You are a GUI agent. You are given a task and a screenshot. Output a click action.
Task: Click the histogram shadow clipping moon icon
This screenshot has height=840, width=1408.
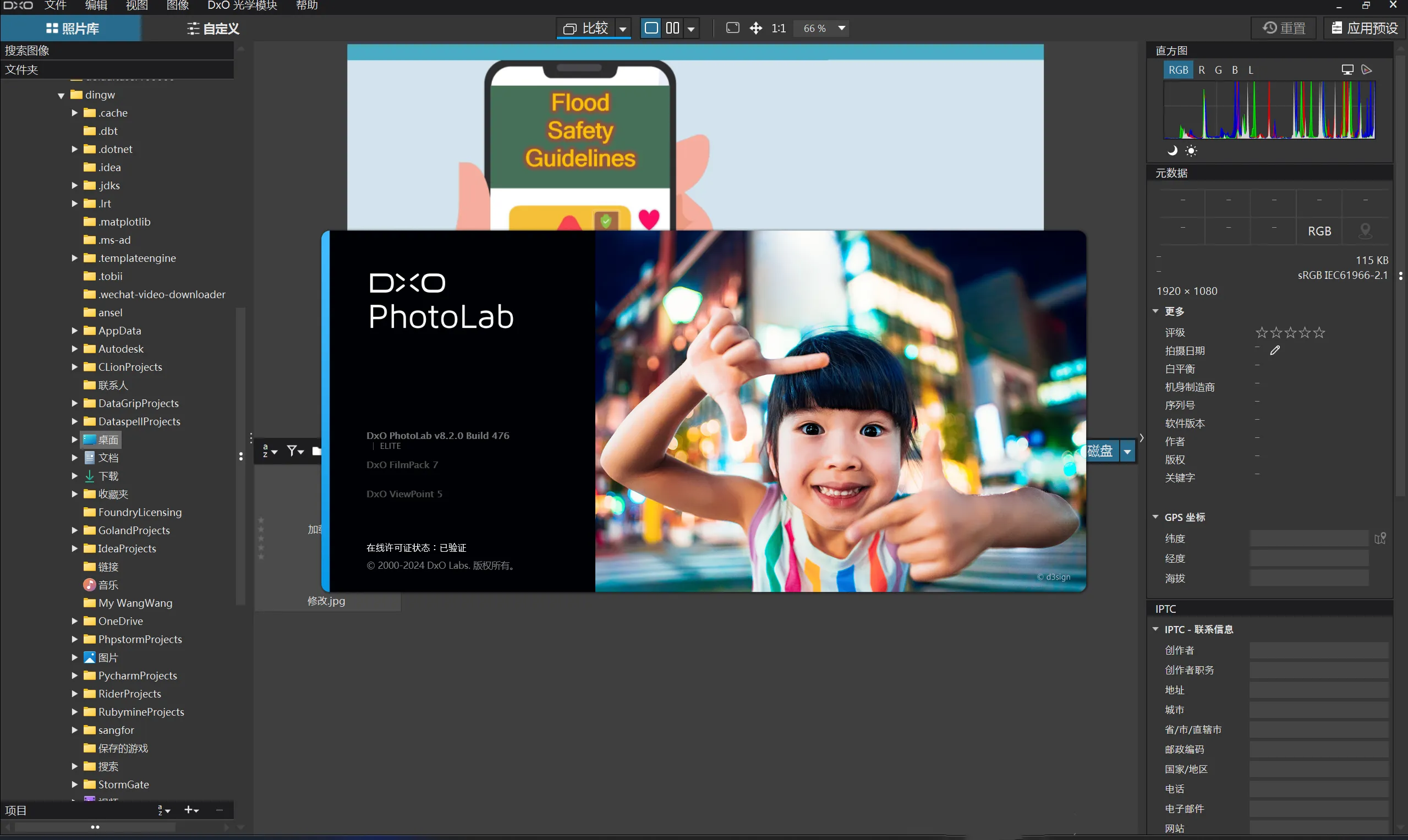1172,151
